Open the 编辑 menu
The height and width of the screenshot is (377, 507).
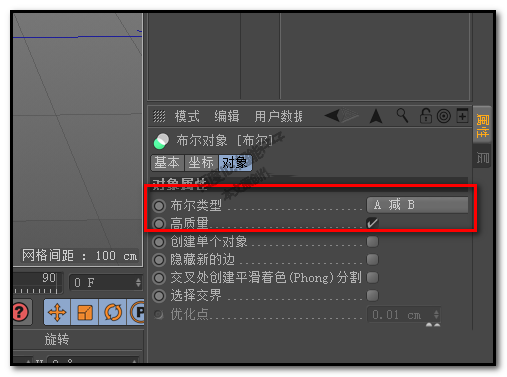click(x=227, y=116)
